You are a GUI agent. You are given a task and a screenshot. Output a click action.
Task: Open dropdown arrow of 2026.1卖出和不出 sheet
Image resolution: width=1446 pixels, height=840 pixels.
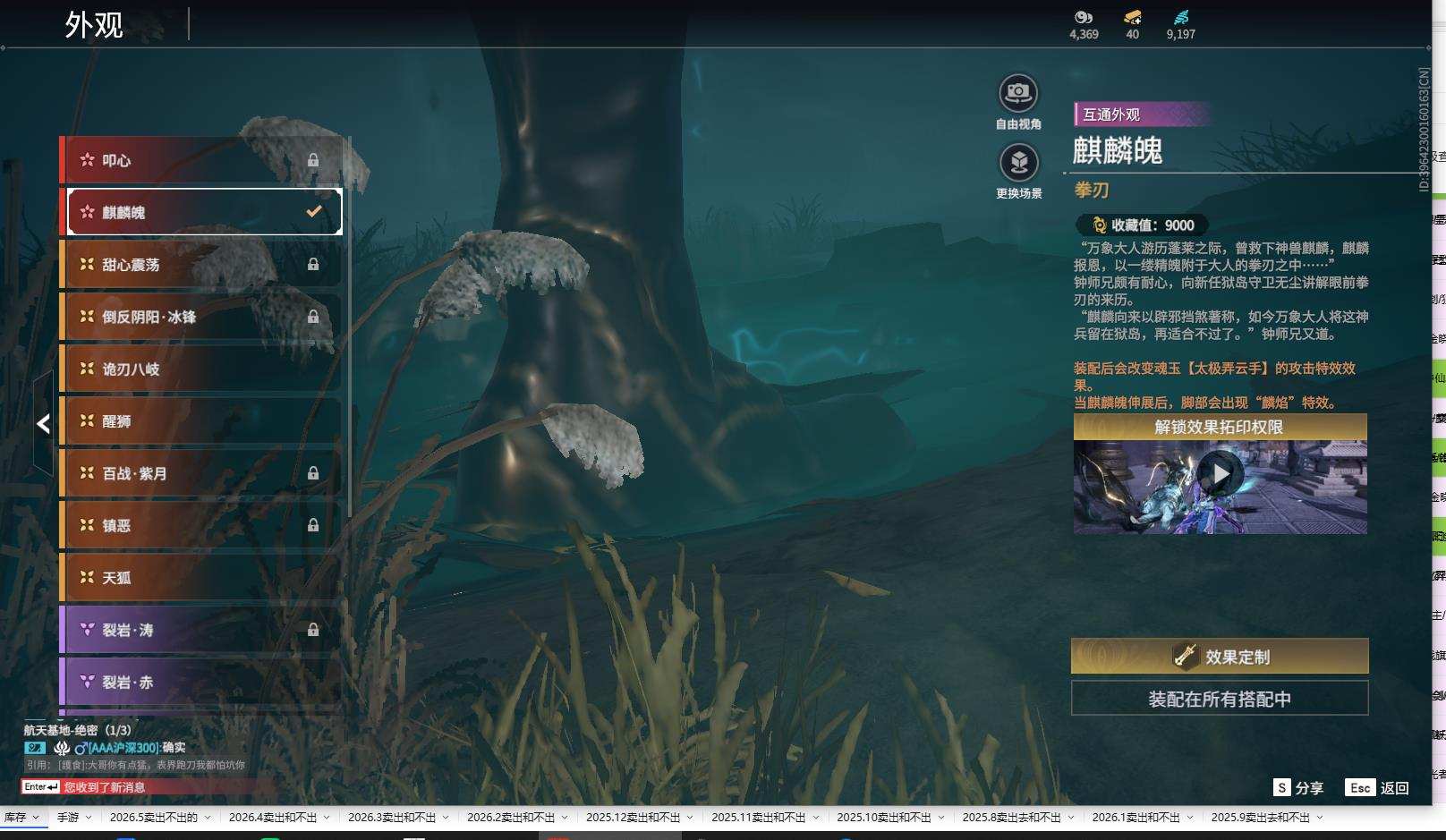pyautogui.click(x=1190, y=818)
